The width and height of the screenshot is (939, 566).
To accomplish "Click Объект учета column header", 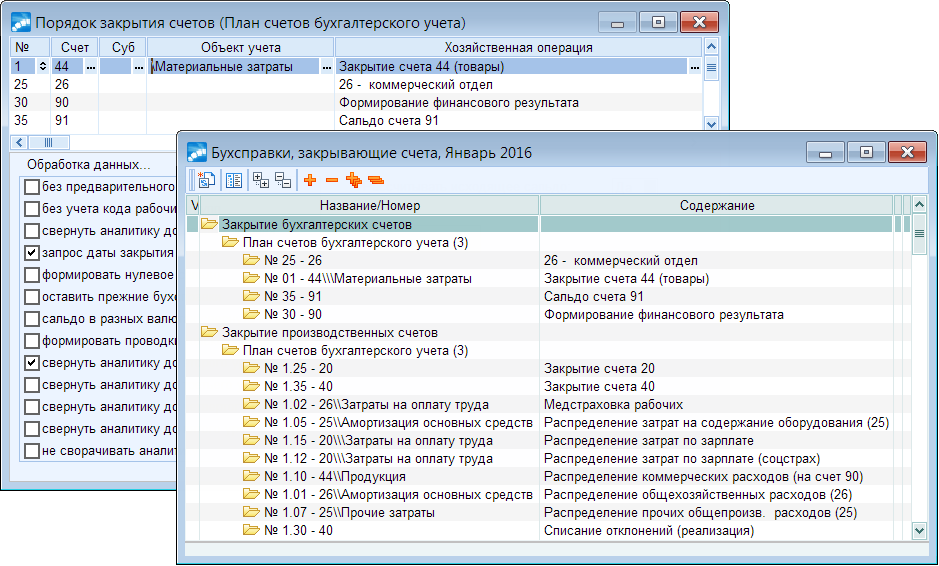I will 240,47.
